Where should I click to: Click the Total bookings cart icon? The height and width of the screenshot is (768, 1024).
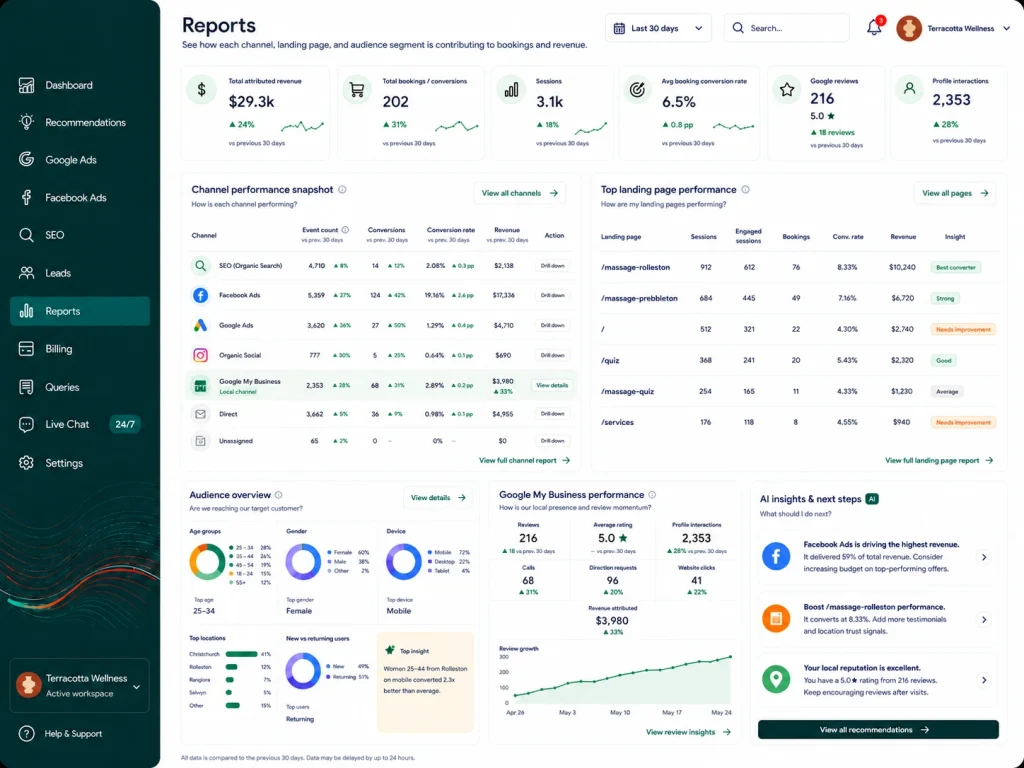(357, 89)
